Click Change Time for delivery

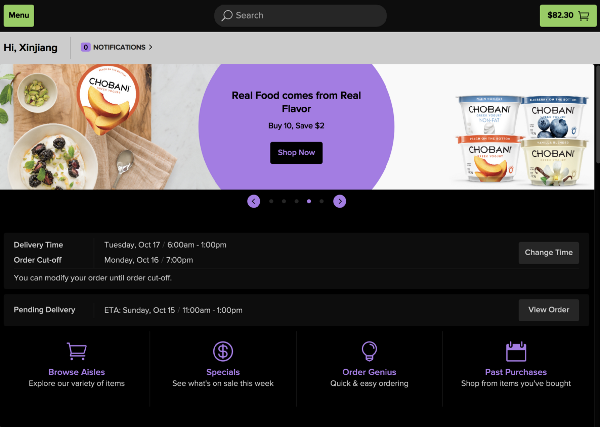(549, 253)
